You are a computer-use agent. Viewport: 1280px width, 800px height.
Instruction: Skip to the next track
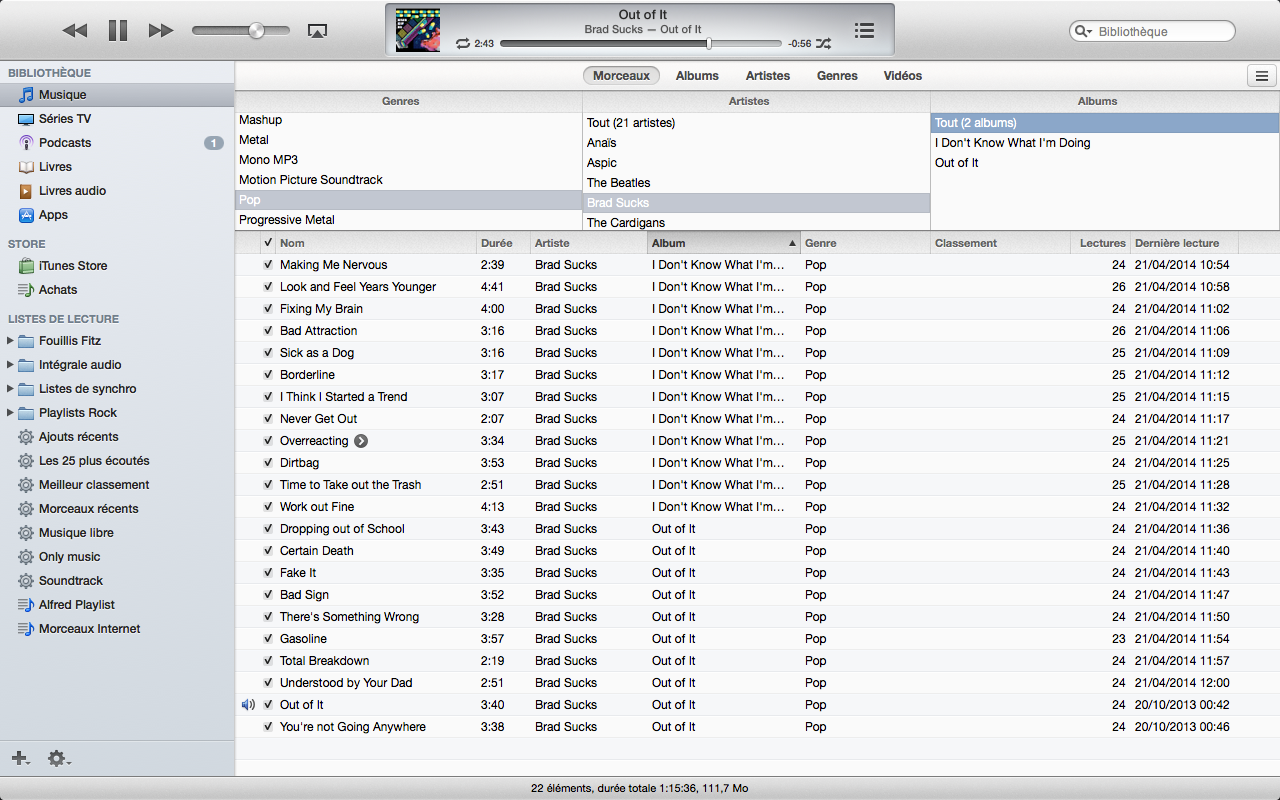tap(160, 31)
